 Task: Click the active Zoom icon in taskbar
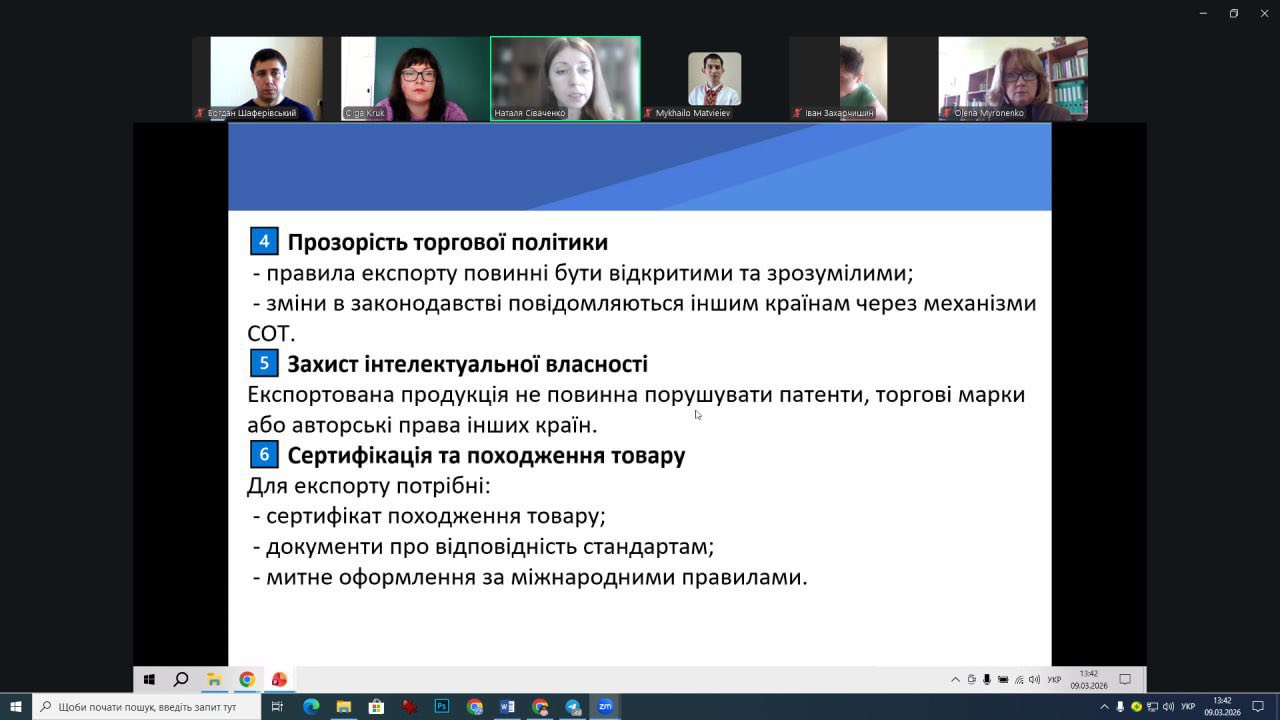(x=605, y=707)
